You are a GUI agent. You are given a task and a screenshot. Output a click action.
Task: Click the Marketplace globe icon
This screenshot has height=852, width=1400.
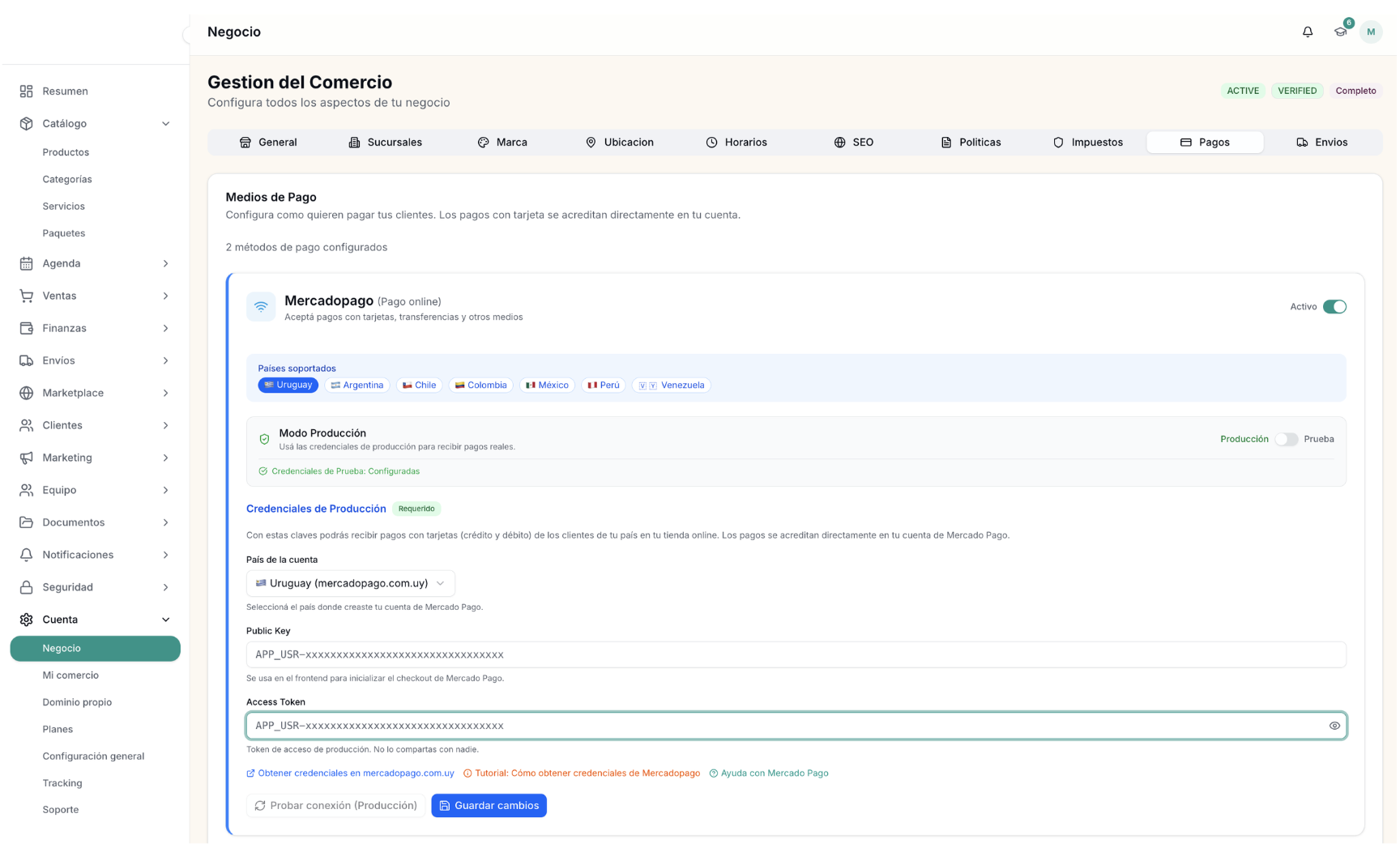(26, 393)
